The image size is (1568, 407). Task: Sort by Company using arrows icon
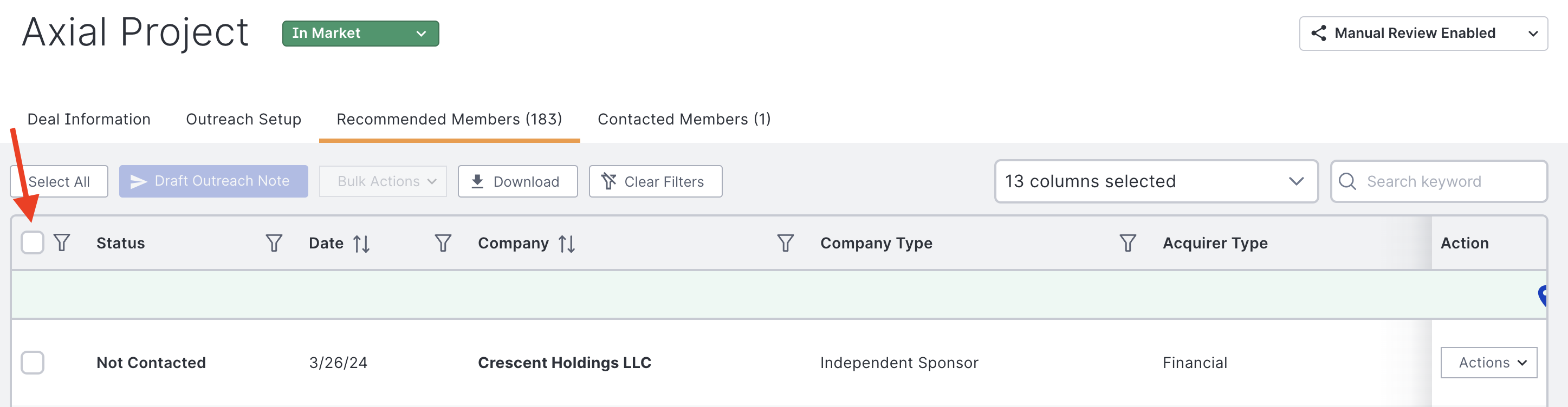tap(567, 244)
